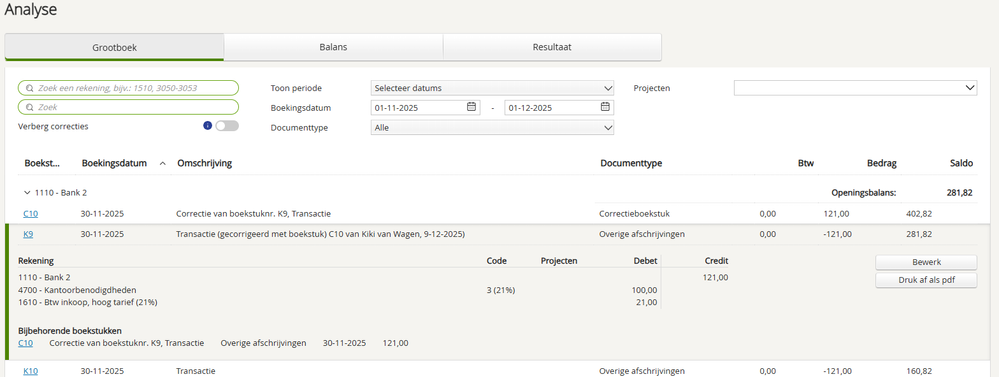Open the C10 link under Bijbehorende boekstukken
The height and width of the screenshot is (377, 999).
click(x=25, y=343)
